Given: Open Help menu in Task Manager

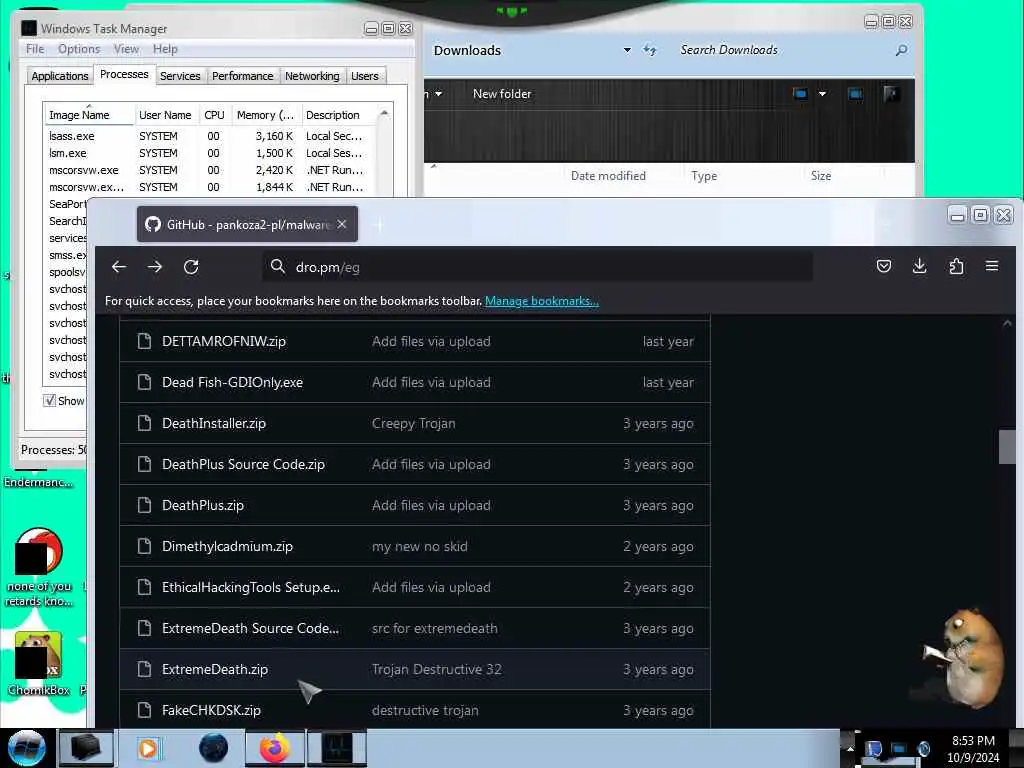Looking at the screenshot, I should click(x=165, y=49).
